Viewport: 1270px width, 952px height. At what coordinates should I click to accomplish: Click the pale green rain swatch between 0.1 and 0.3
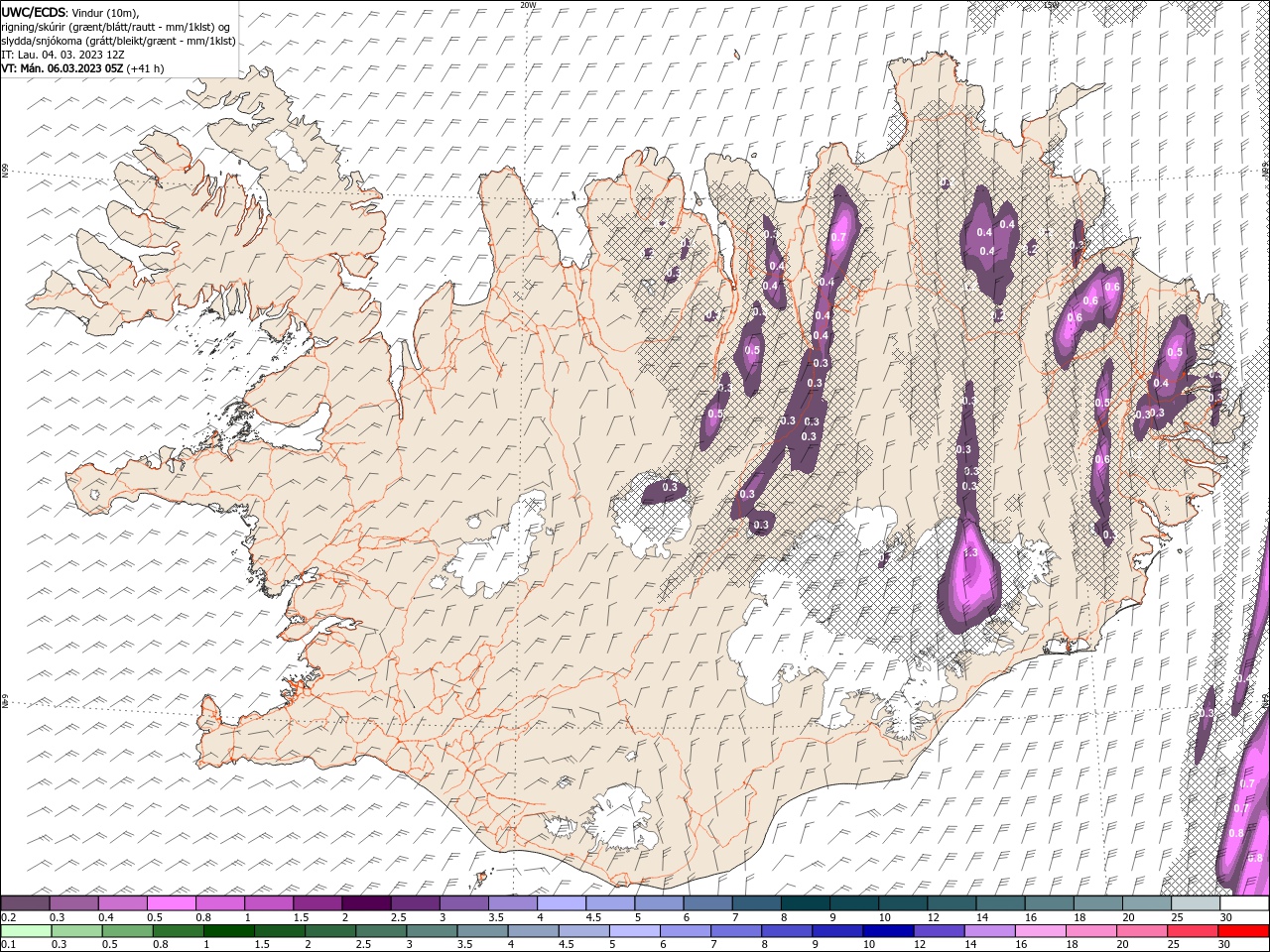click(25, 931)
